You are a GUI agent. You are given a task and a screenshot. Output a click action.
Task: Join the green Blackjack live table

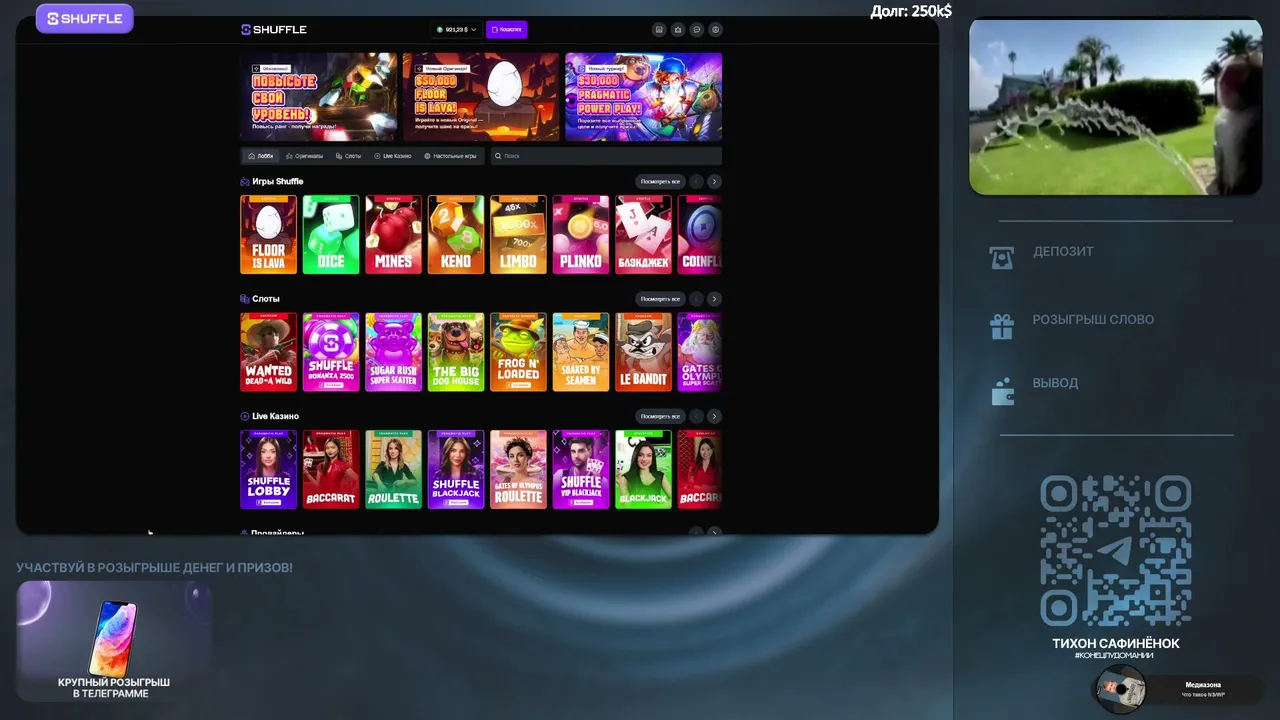pos(643,469)
